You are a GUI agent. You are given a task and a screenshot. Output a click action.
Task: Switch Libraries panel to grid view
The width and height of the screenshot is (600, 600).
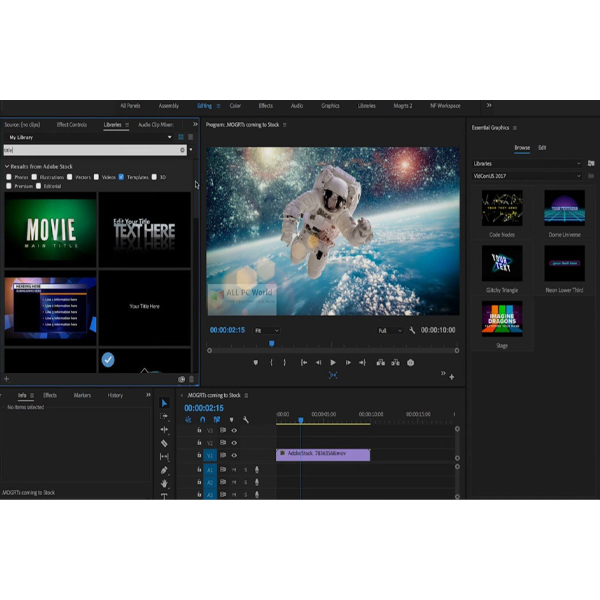coord(181,137)
